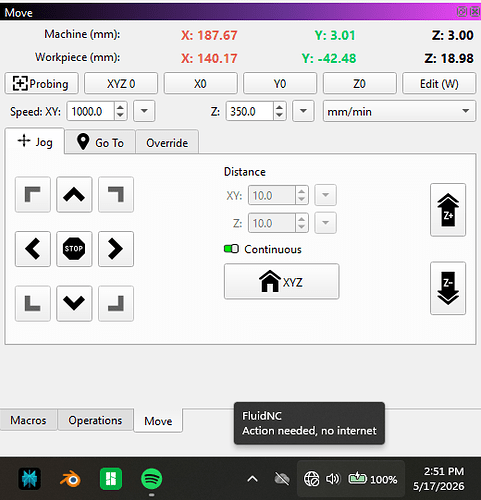Switch to the Override tab
The image size is (481, 500).
[167, 142]
